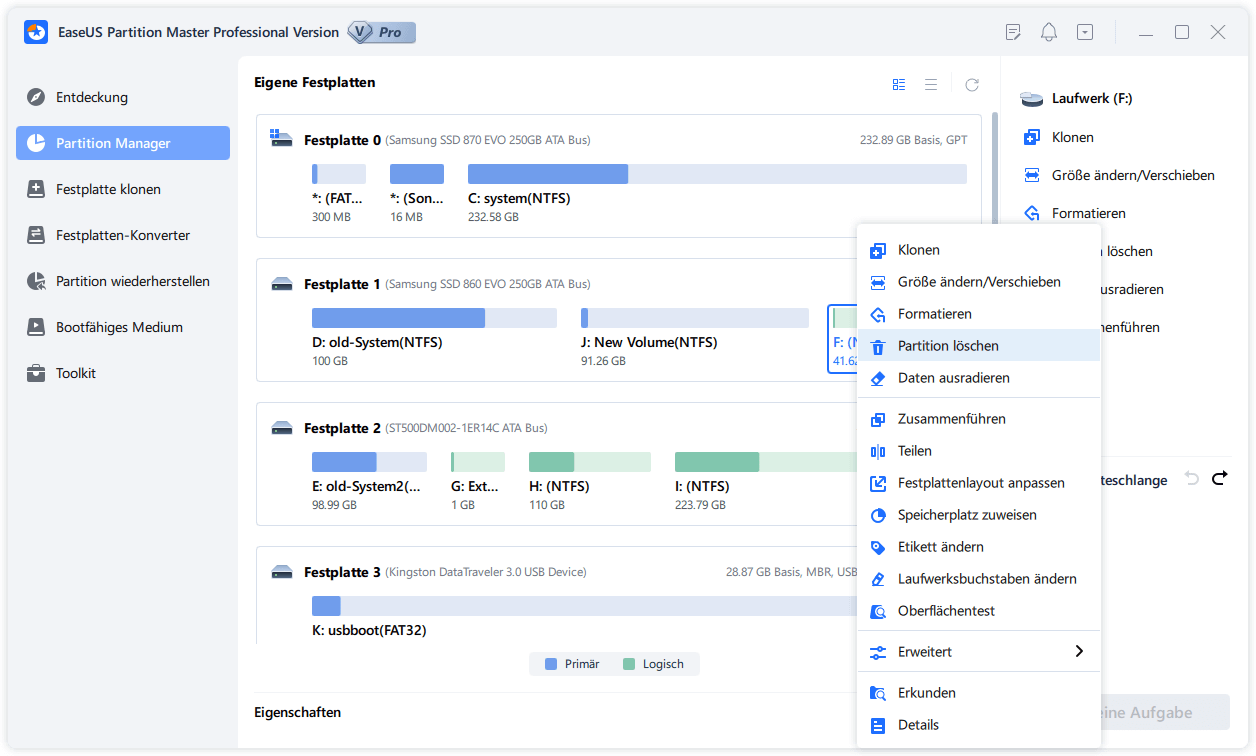This screenshot has width=1256, height=756.
Task: Click the C: system(NTFS) usage bar
Action: point(717,174)
